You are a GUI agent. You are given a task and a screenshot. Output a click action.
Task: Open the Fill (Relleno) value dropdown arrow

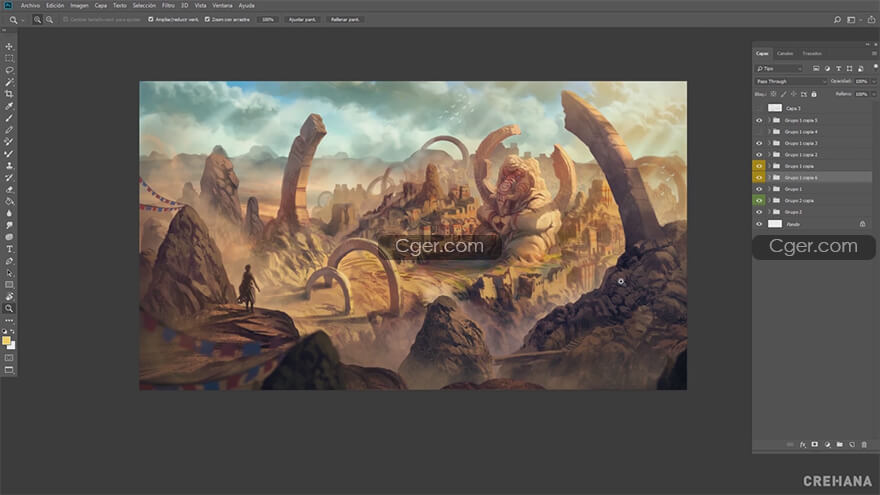tap(874, 94)
